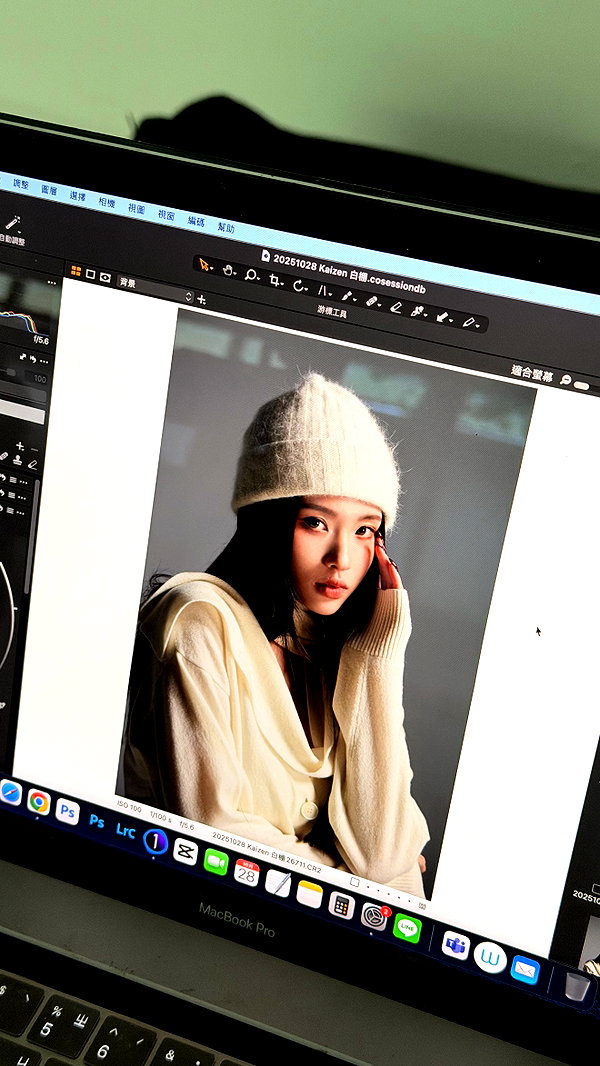This screenshot has height=1066, width=600.
Task: Select the Pan hand cursor tool
Action: coord(228,270)
